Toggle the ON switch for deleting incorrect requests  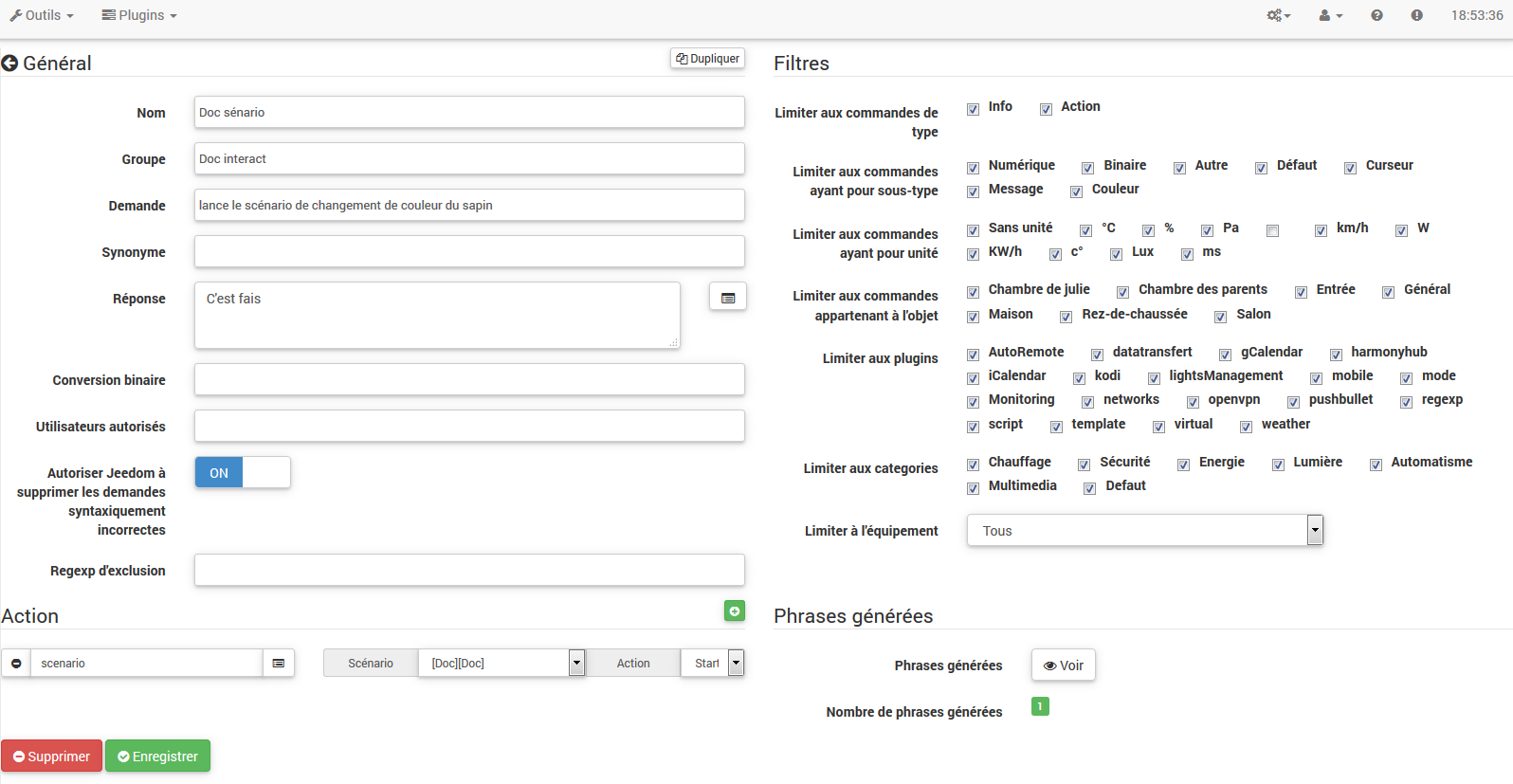coord(242,473)
